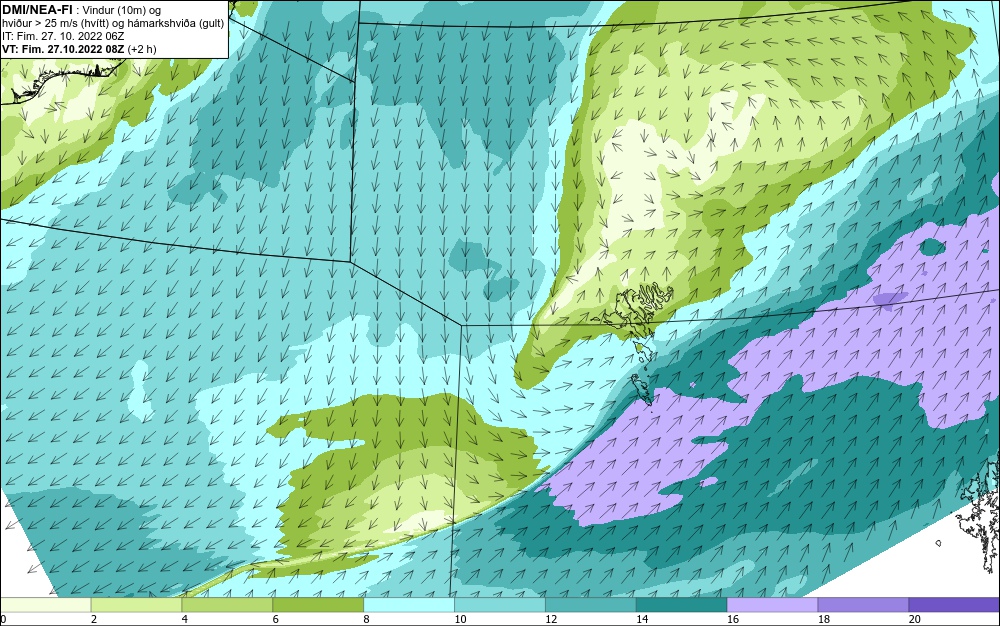Click the 'IT: Fim. 27. 10. 2022 06Z' line

(x=64, y=36)
